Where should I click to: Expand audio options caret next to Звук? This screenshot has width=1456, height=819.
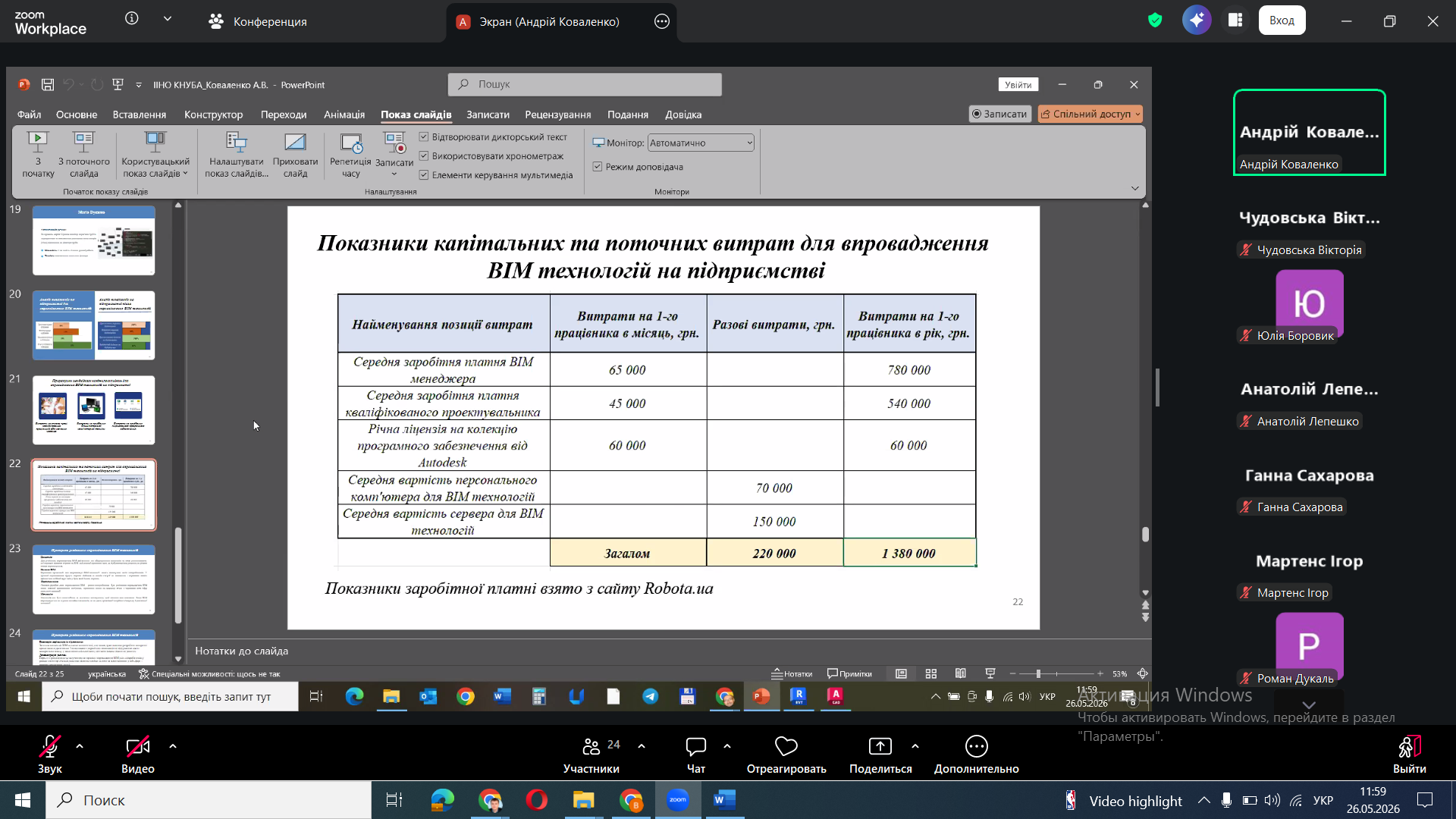coord(80,746)
